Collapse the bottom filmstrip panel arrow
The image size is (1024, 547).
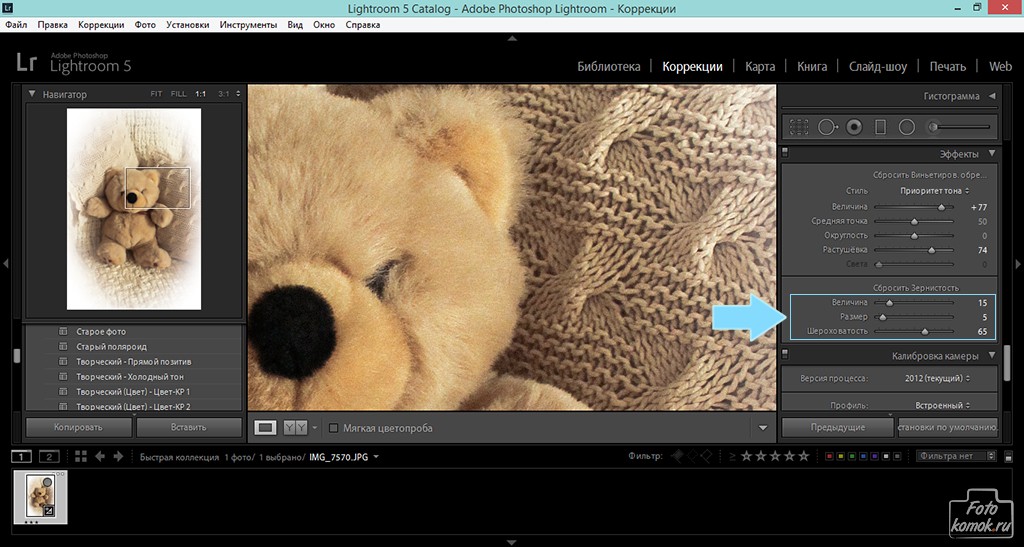click(512, 542)
